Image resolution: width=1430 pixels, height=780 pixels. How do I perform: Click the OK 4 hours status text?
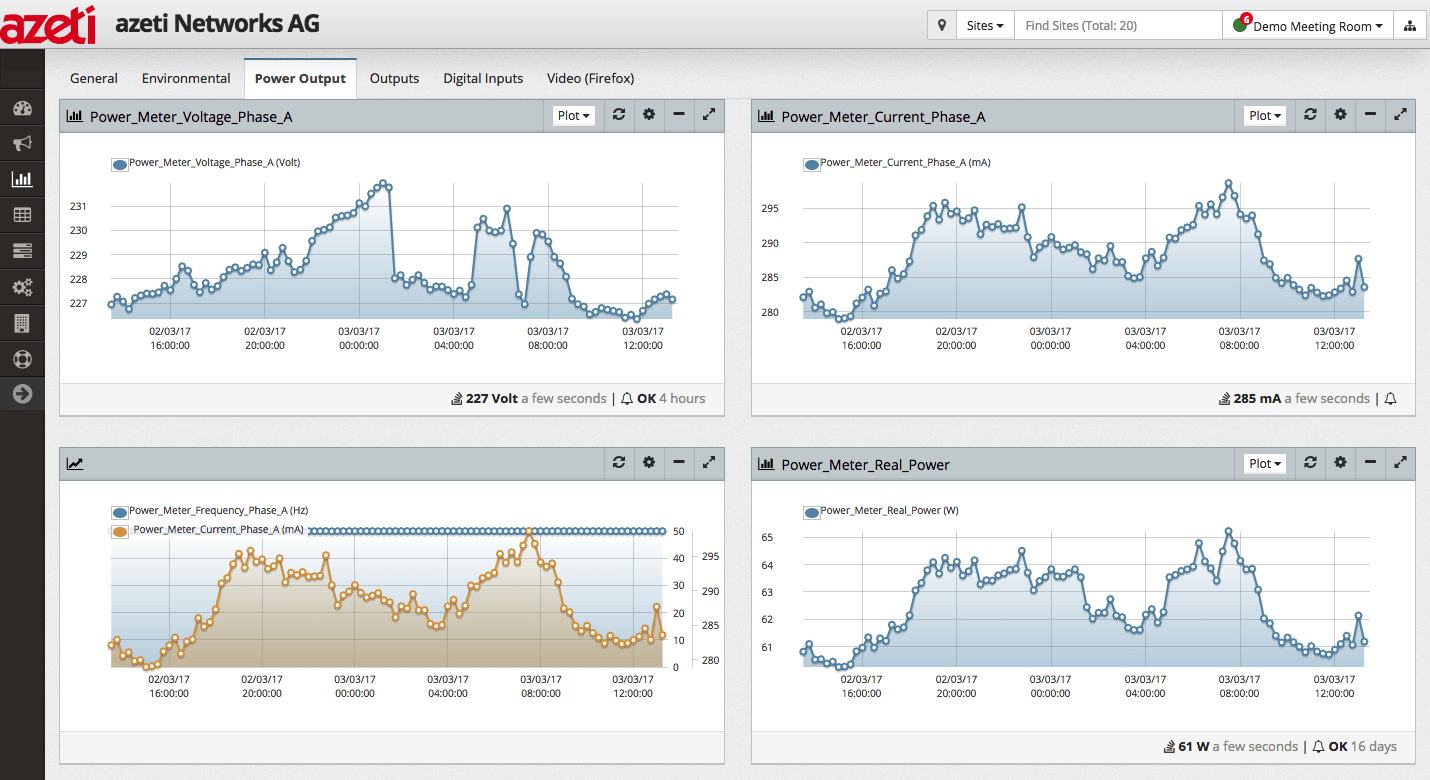coord(671,398)
